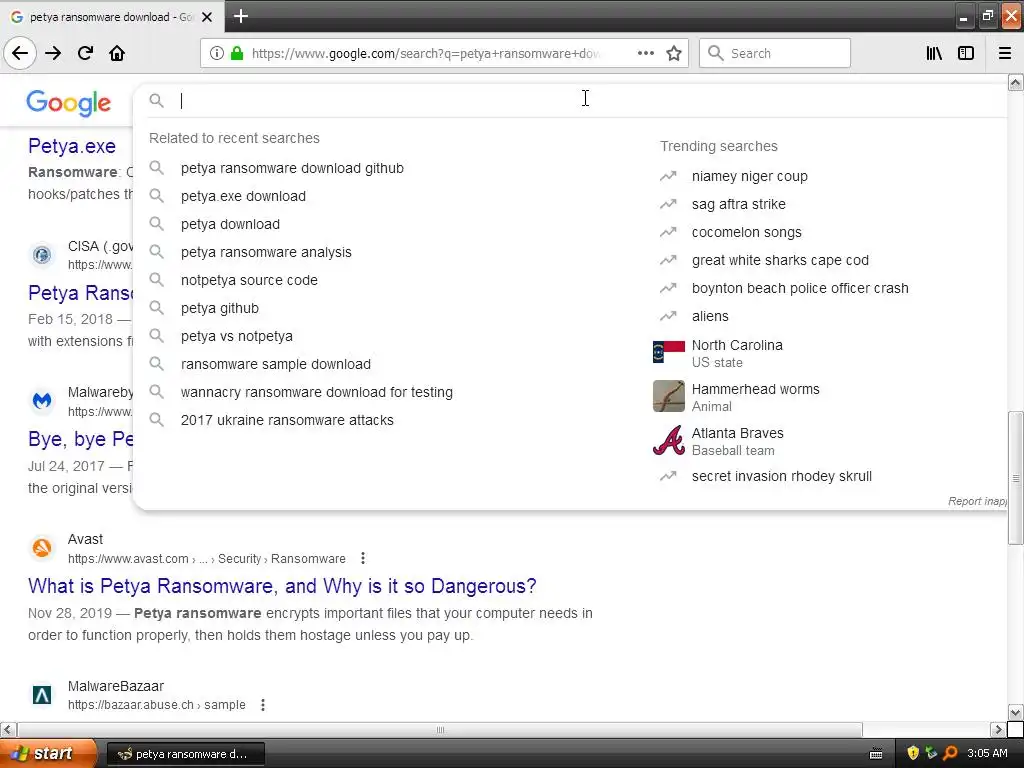The width and height of the screenshot is (1024, 768).
Task: Open What is Petya Ransomware Avast link
Action: 282,586
